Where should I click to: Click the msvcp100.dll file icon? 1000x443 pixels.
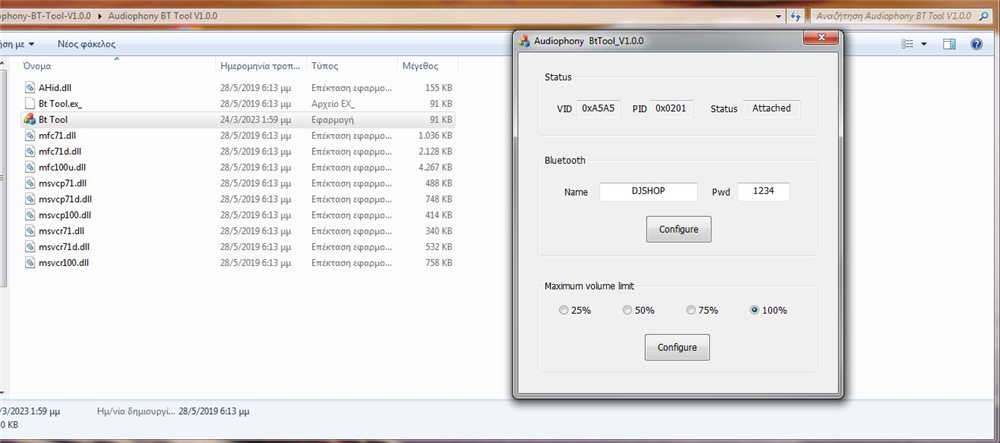[x=29, y=215]
